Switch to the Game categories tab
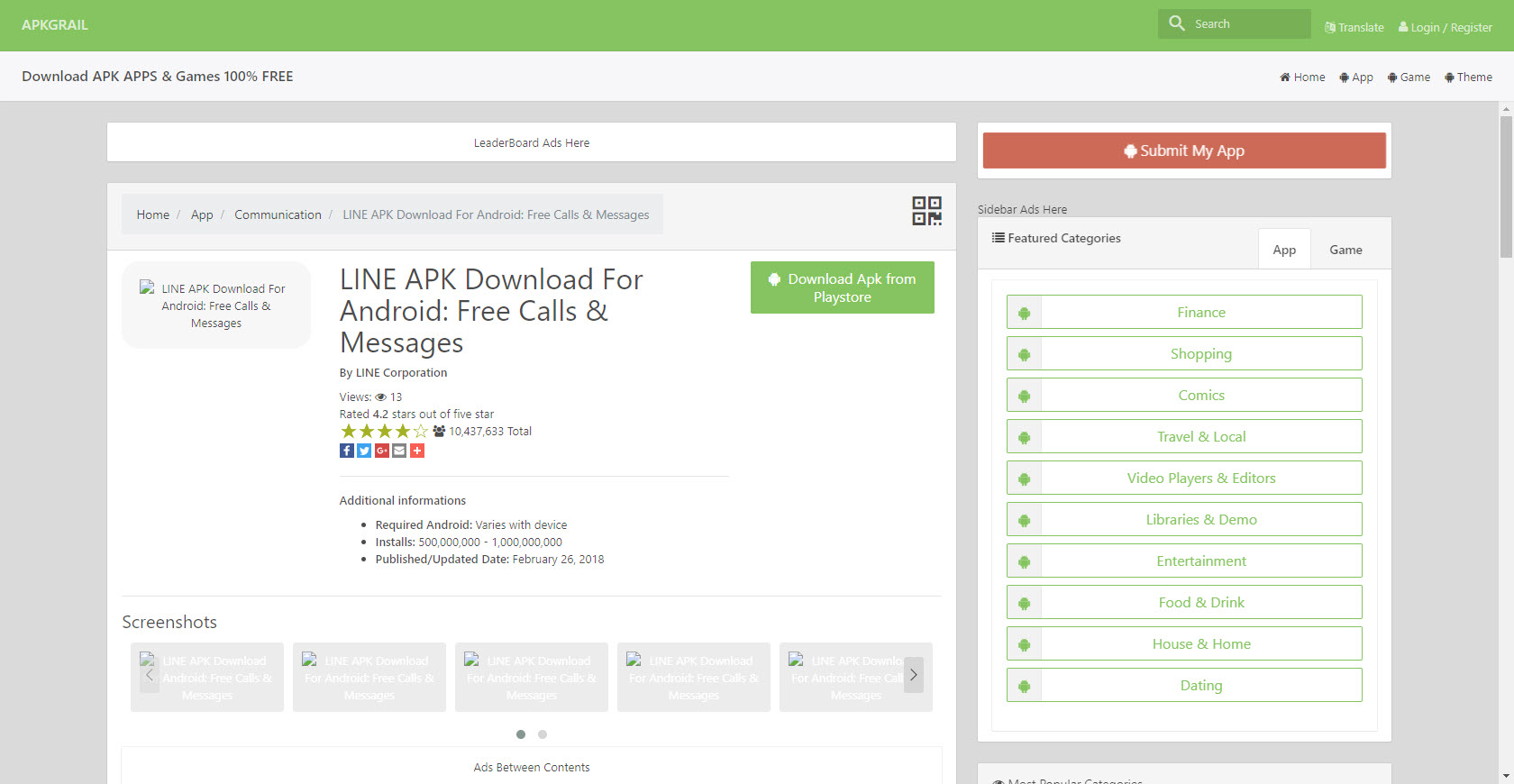 tap(1345, 250)
